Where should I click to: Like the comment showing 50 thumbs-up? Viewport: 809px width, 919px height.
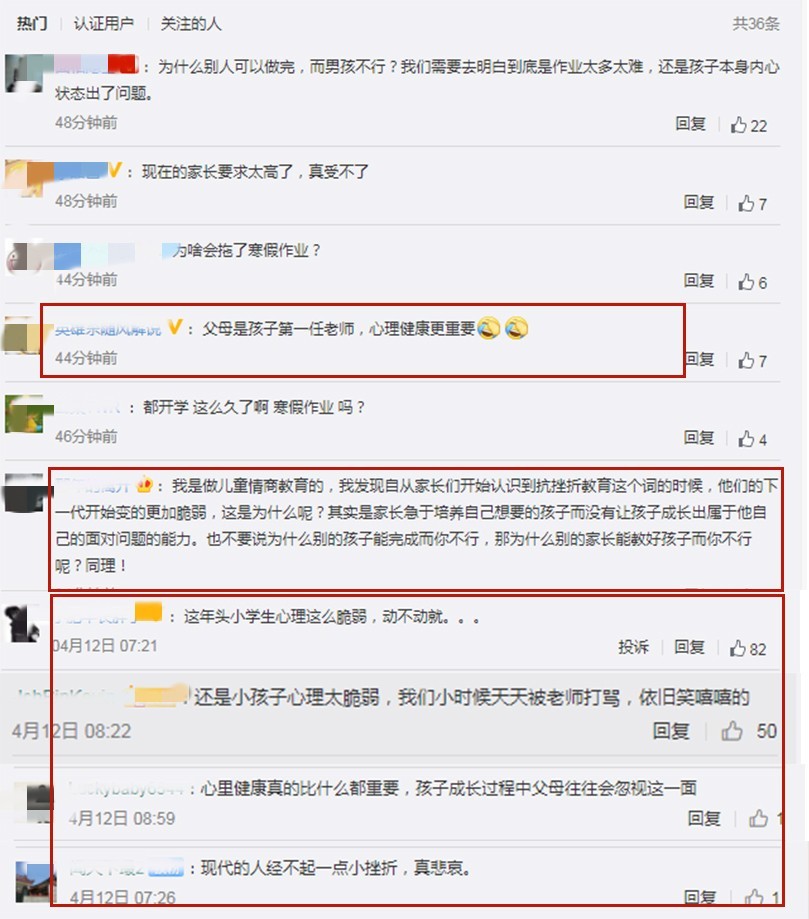(x=732, y=731)
